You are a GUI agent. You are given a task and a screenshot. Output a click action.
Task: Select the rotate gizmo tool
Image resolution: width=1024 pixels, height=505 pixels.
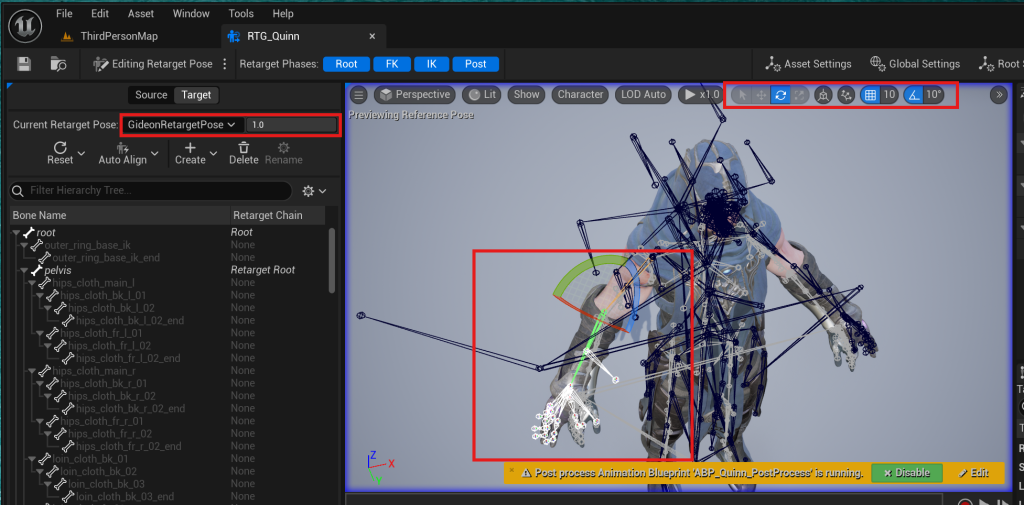780,95
